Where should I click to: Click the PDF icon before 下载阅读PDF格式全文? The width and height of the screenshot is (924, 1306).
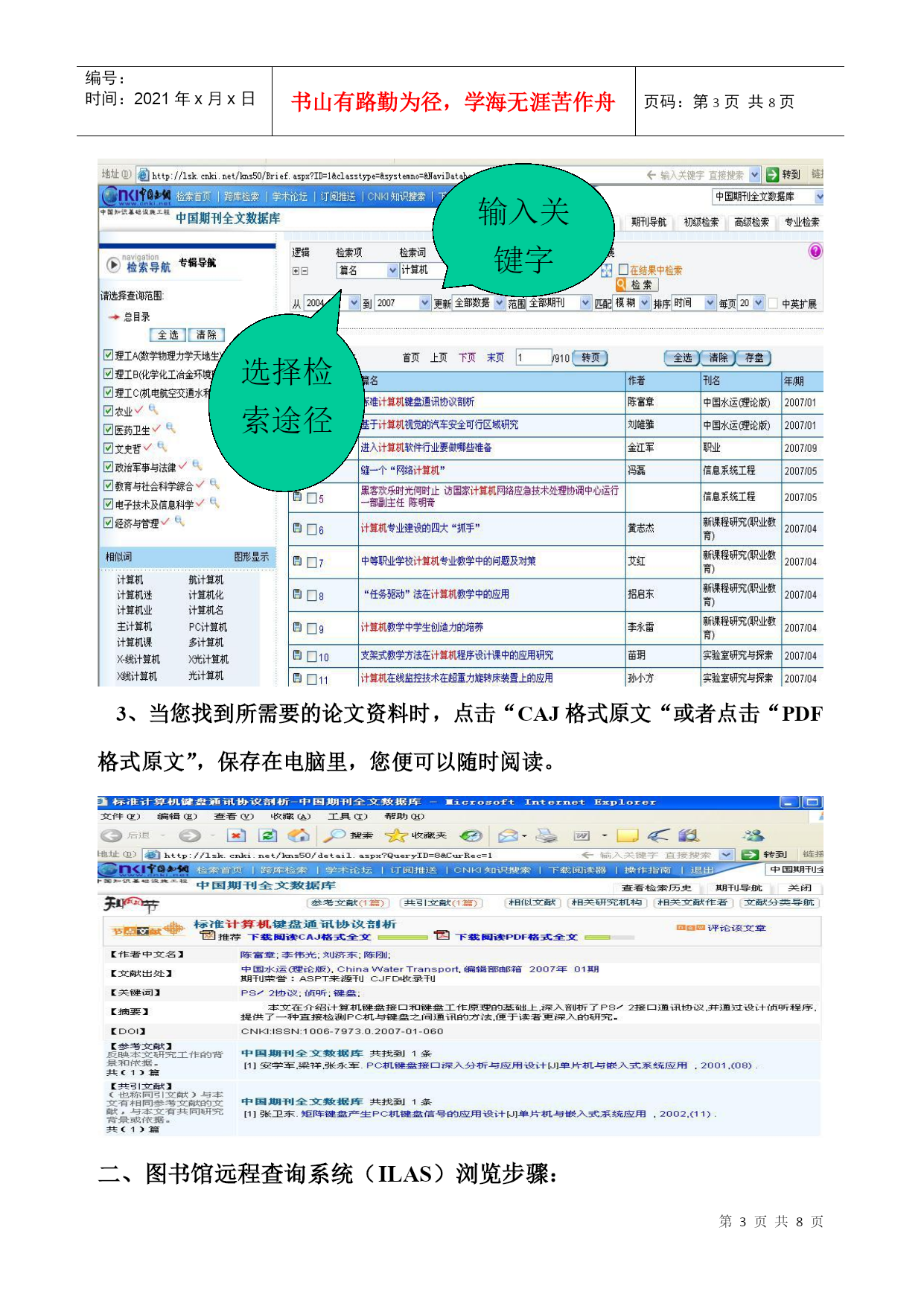pyautogui.click(x=442, y=935)
